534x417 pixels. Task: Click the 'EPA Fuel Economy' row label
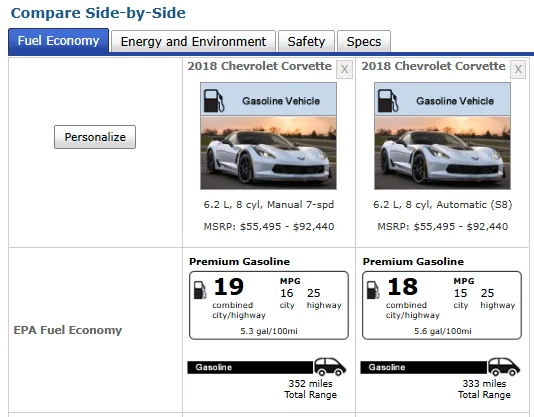click(68, 330)
